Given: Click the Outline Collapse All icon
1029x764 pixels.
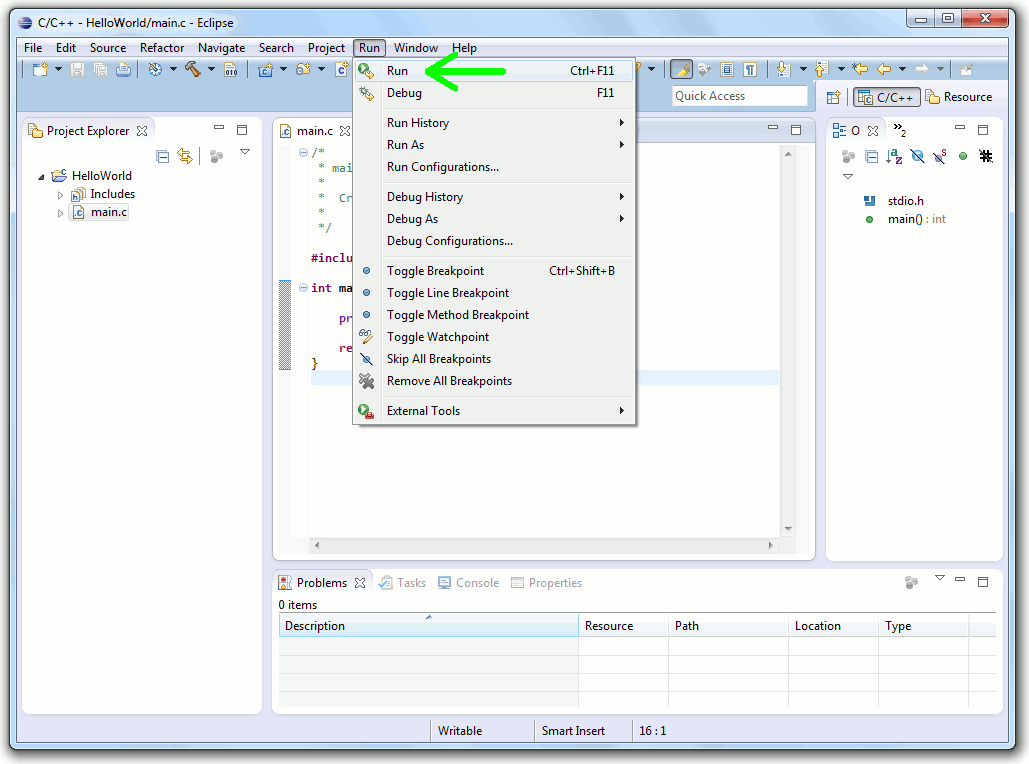Looking at the screenshot, I should tap(872, 156).
